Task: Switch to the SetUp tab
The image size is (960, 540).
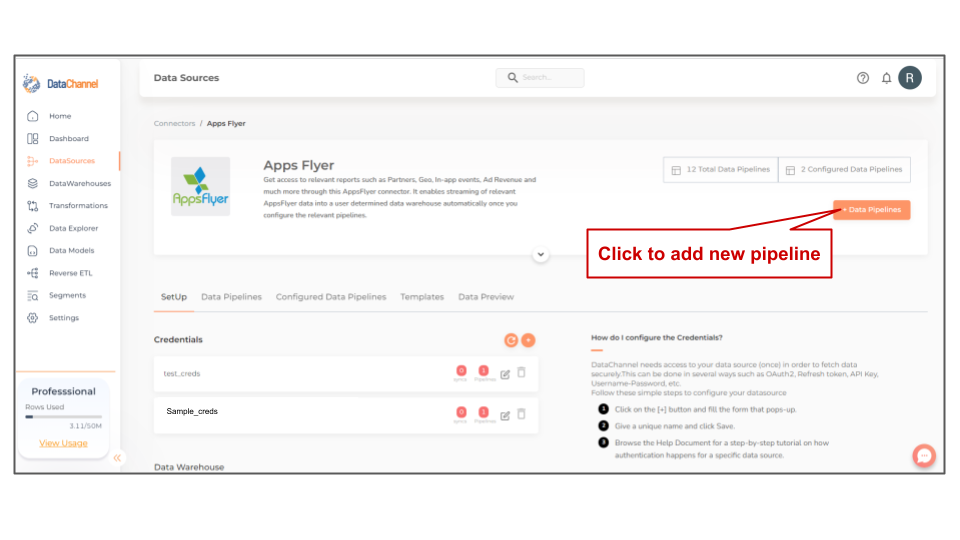Action: [x=174, y=297]
